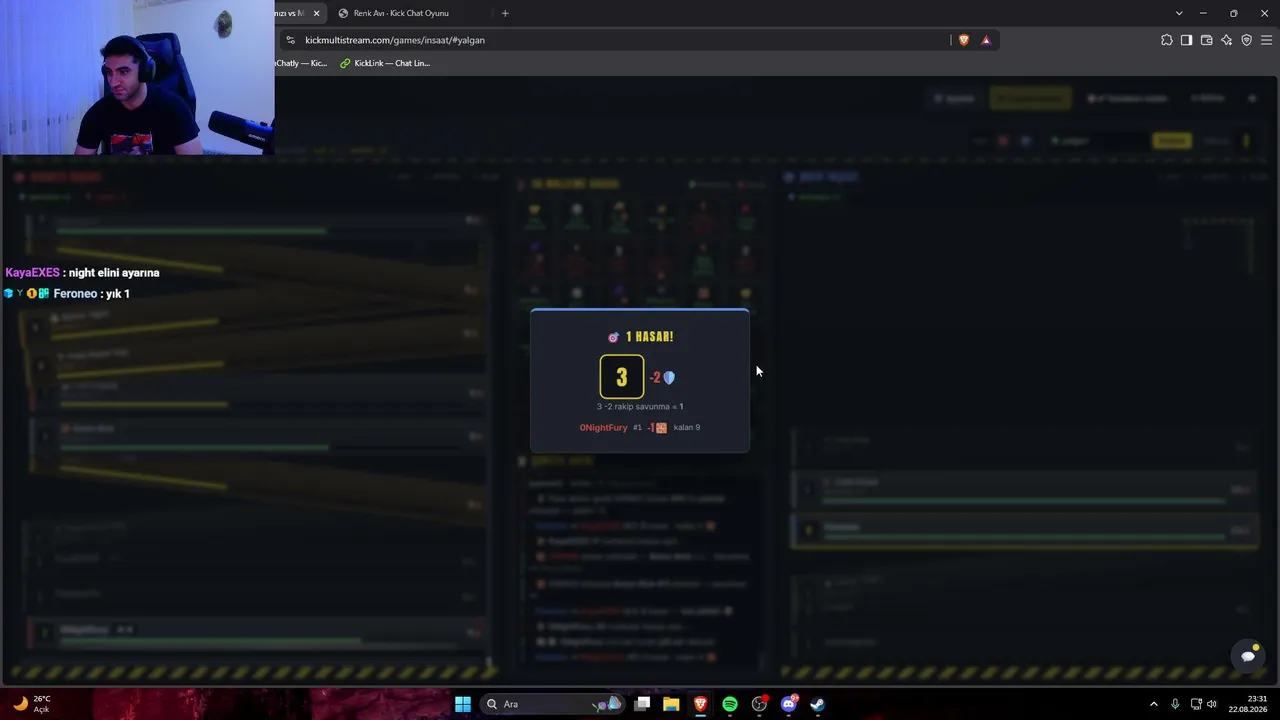Open File Explorer from the taskbar
The width and height of the screenshot is (1280, 720).
(x=671, y=704)
